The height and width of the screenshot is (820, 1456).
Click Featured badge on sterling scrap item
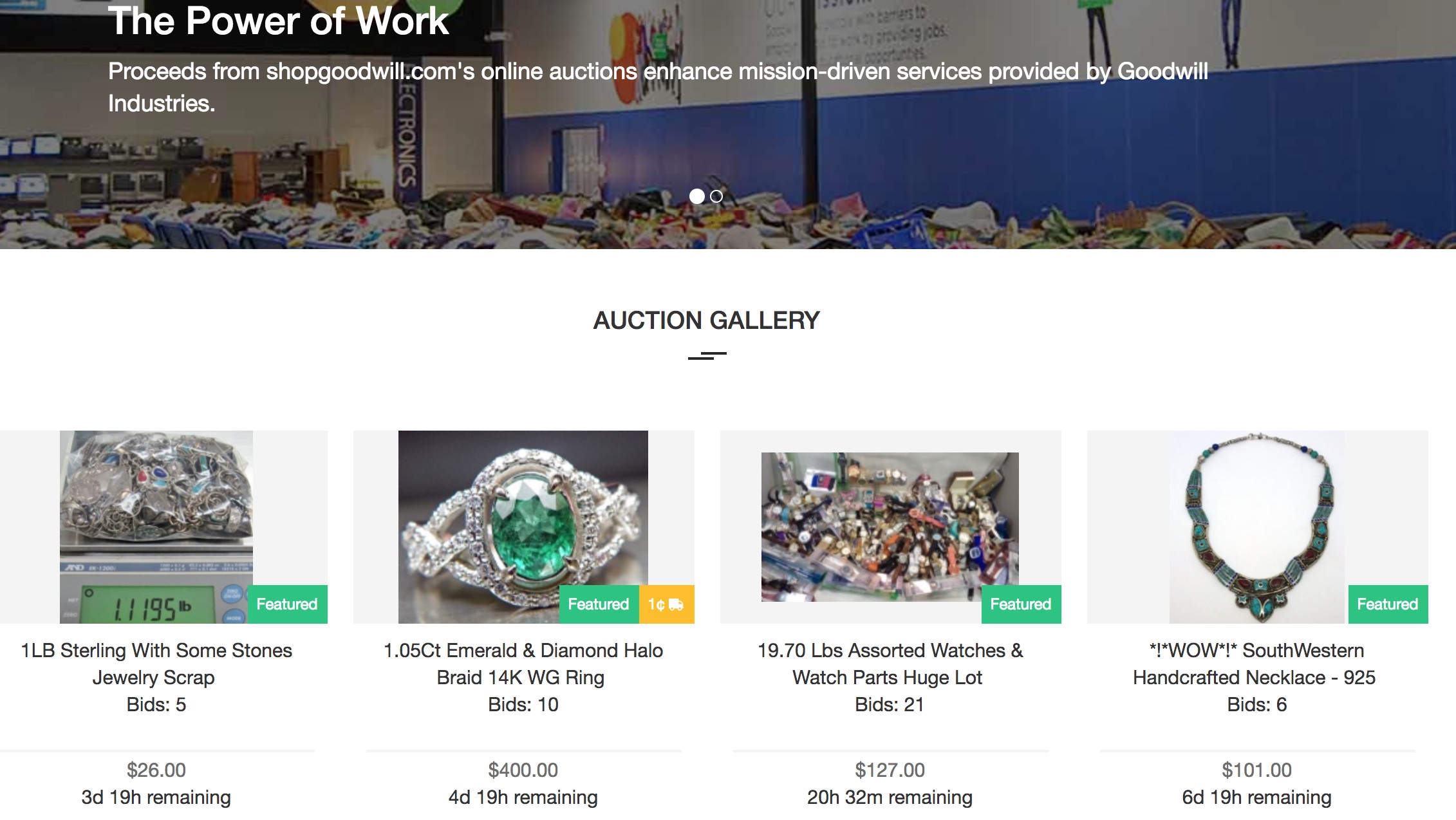287,604
